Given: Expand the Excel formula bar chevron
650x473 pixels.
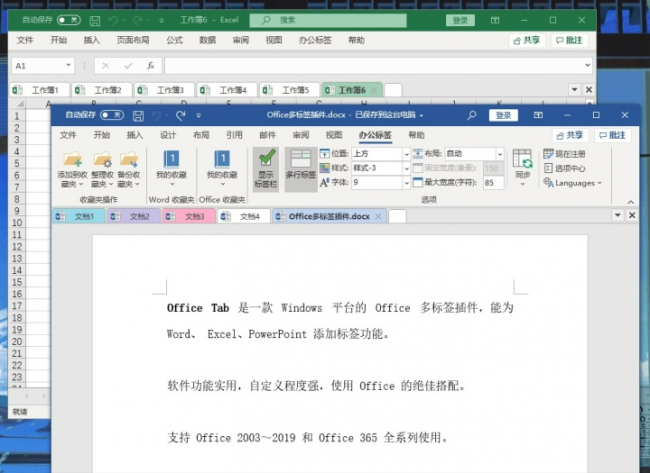Looking at the screenshot, I should 587,65.
